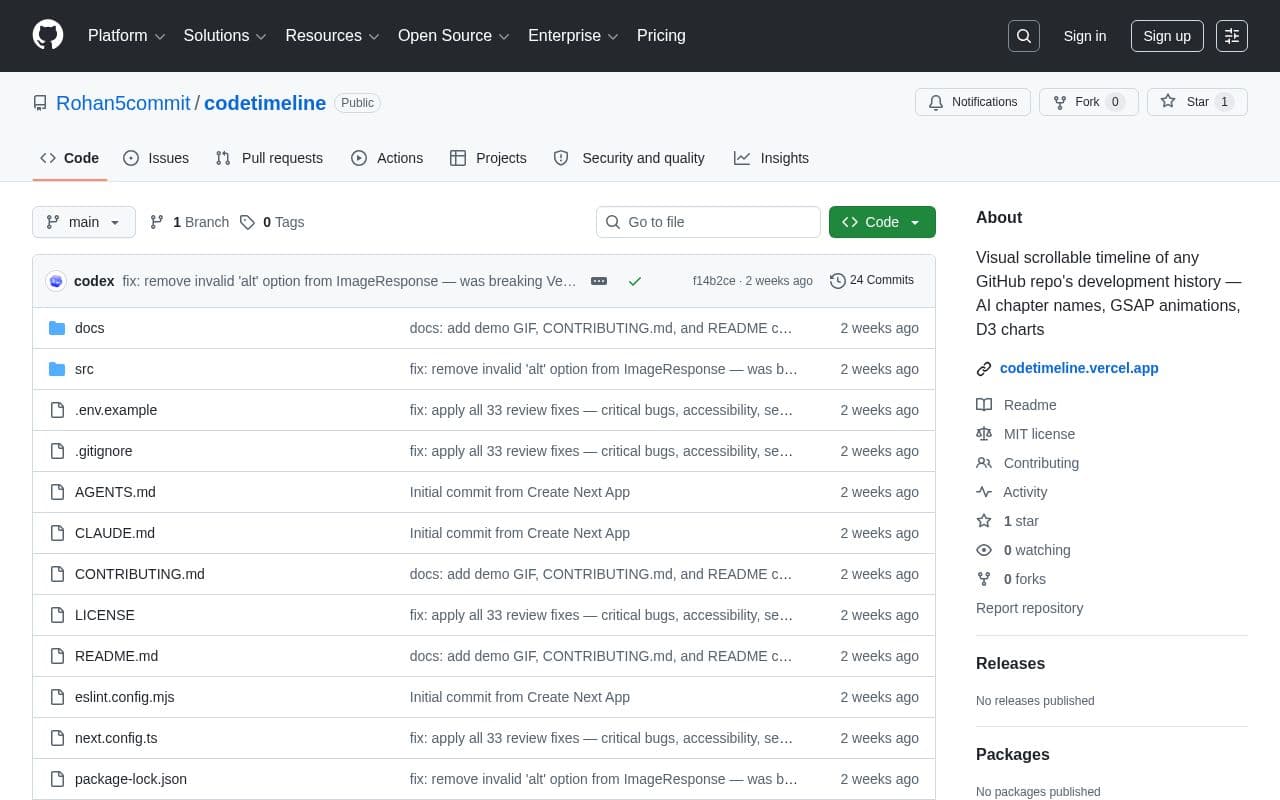The image size is (1280, 800).
Task: Click the eye icon next to 0 watching
Action: (x=984, y=550)
